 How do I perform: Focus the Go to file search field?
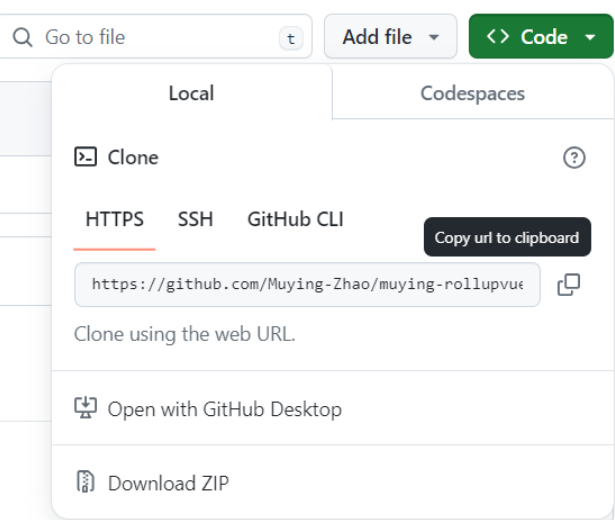tap(150, 37)
